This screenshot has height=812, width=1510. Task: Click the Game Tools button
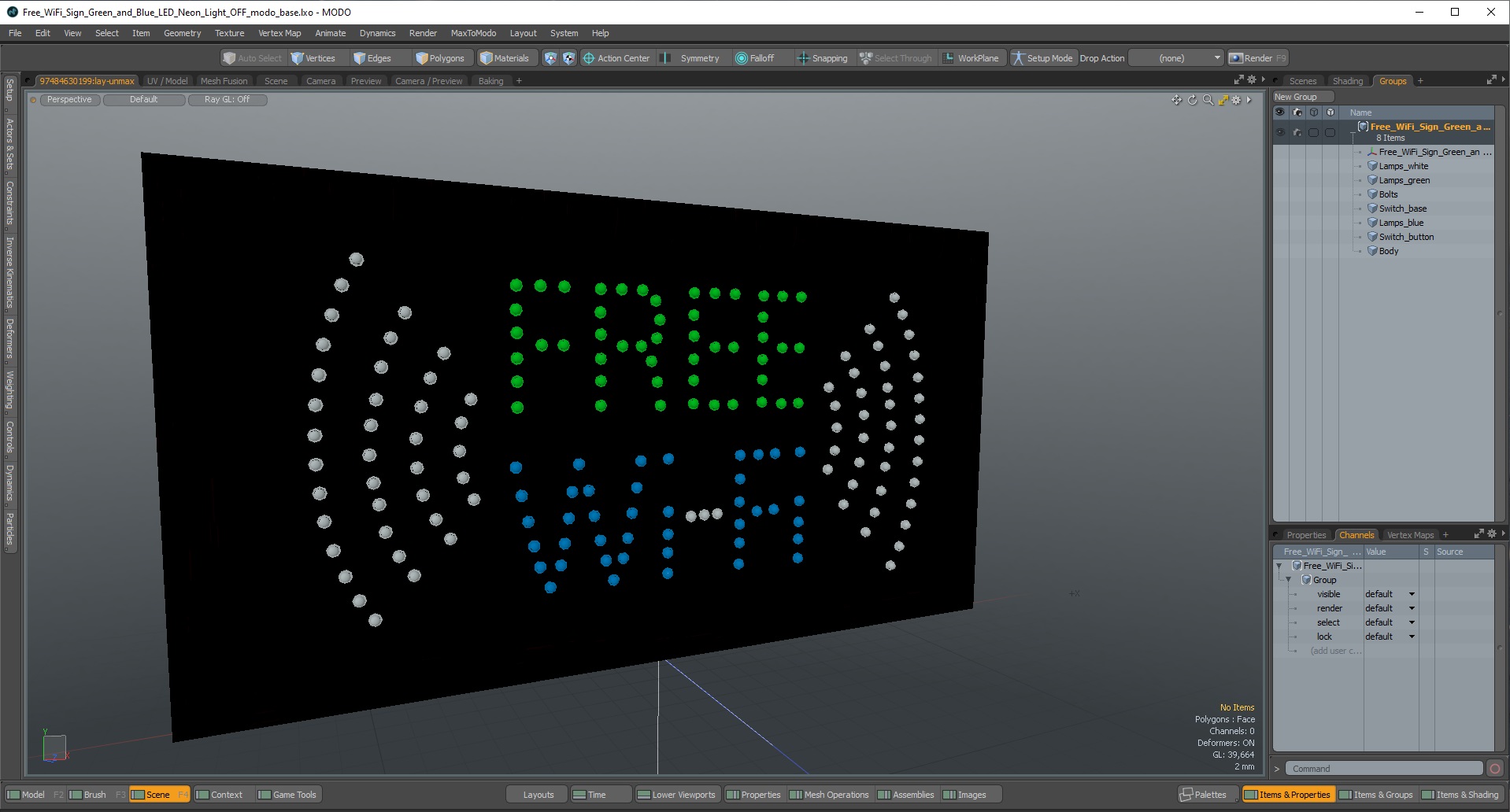point(287,795)
